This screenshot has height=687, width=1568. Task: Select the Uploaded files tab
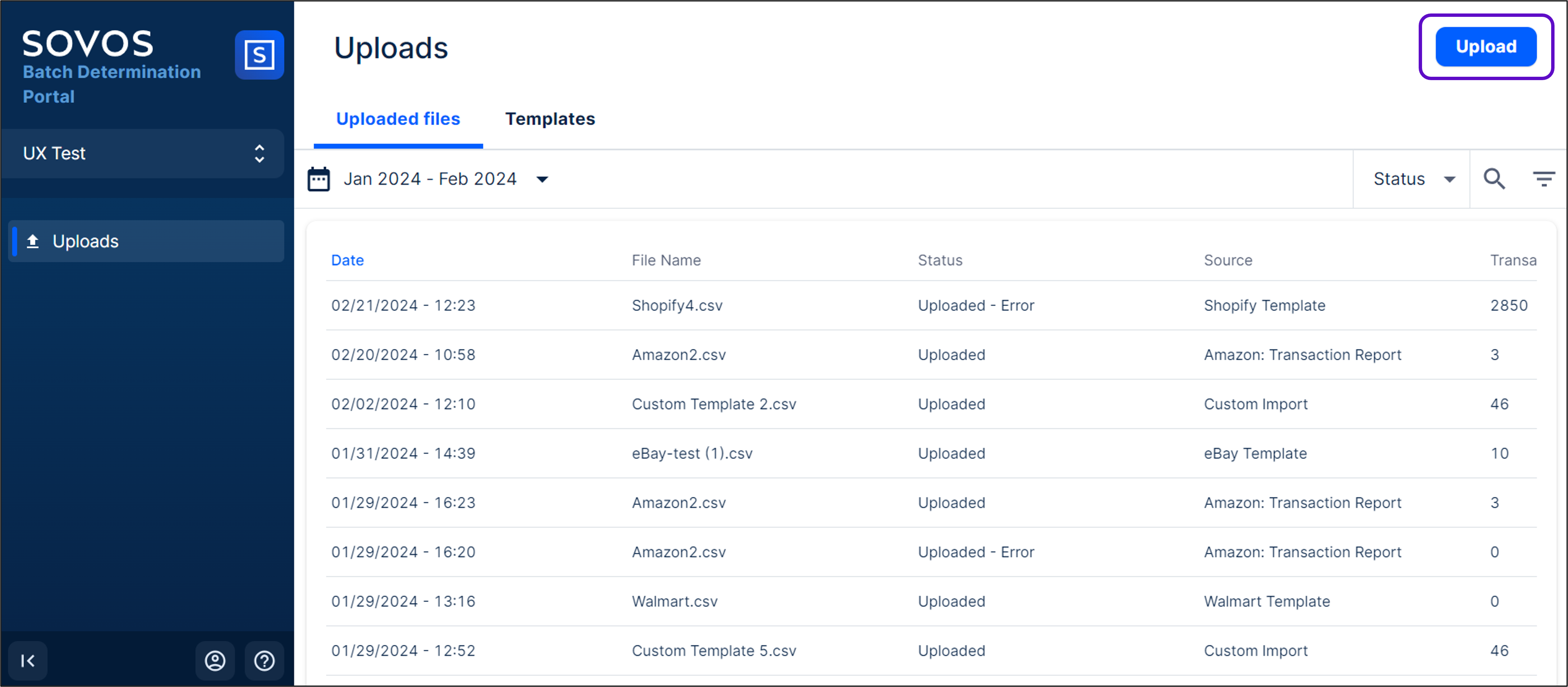(x=398, y=119)
